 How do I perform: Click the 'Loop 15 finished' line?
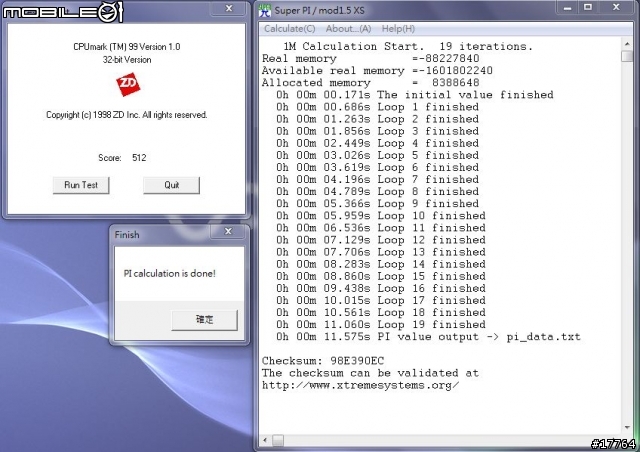coord(381,276)
